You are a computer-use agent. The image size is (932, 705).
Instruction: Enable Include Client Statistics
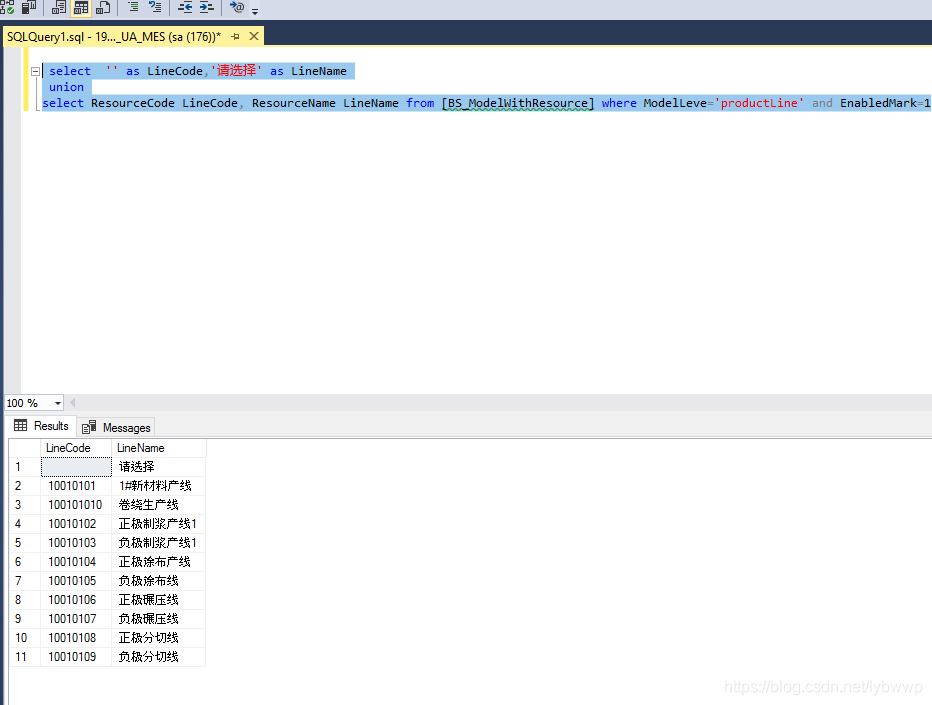[x=27, y=8]
